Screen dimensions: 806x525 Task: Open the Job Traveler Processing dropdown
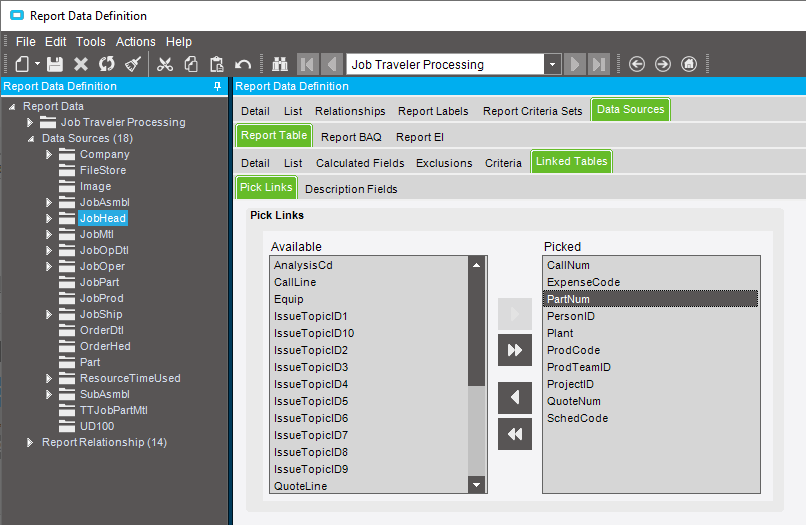[x=552, y=64]
